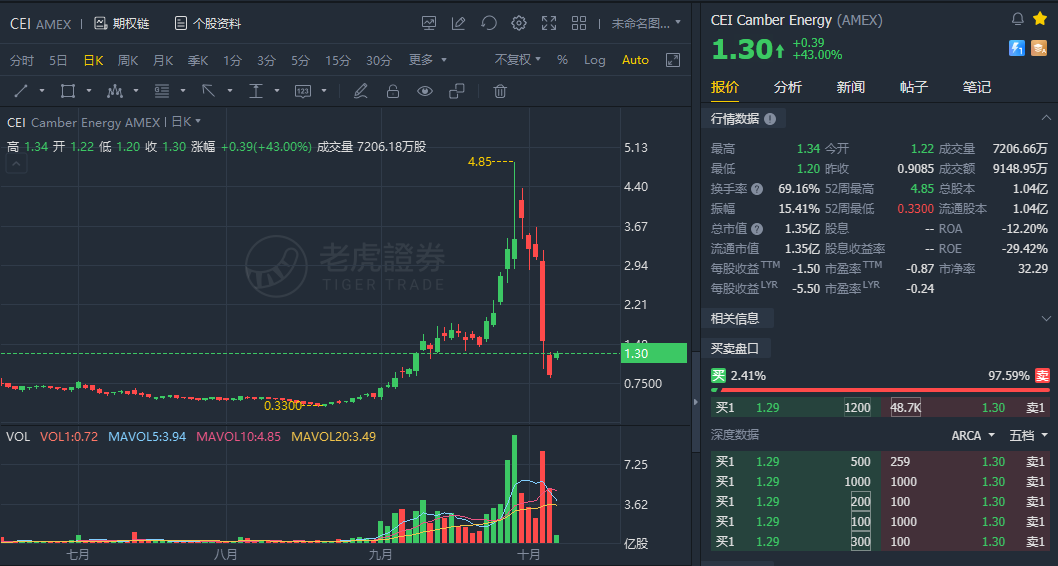
Task: Click the alert bell icon
Action: point(1018,19)
